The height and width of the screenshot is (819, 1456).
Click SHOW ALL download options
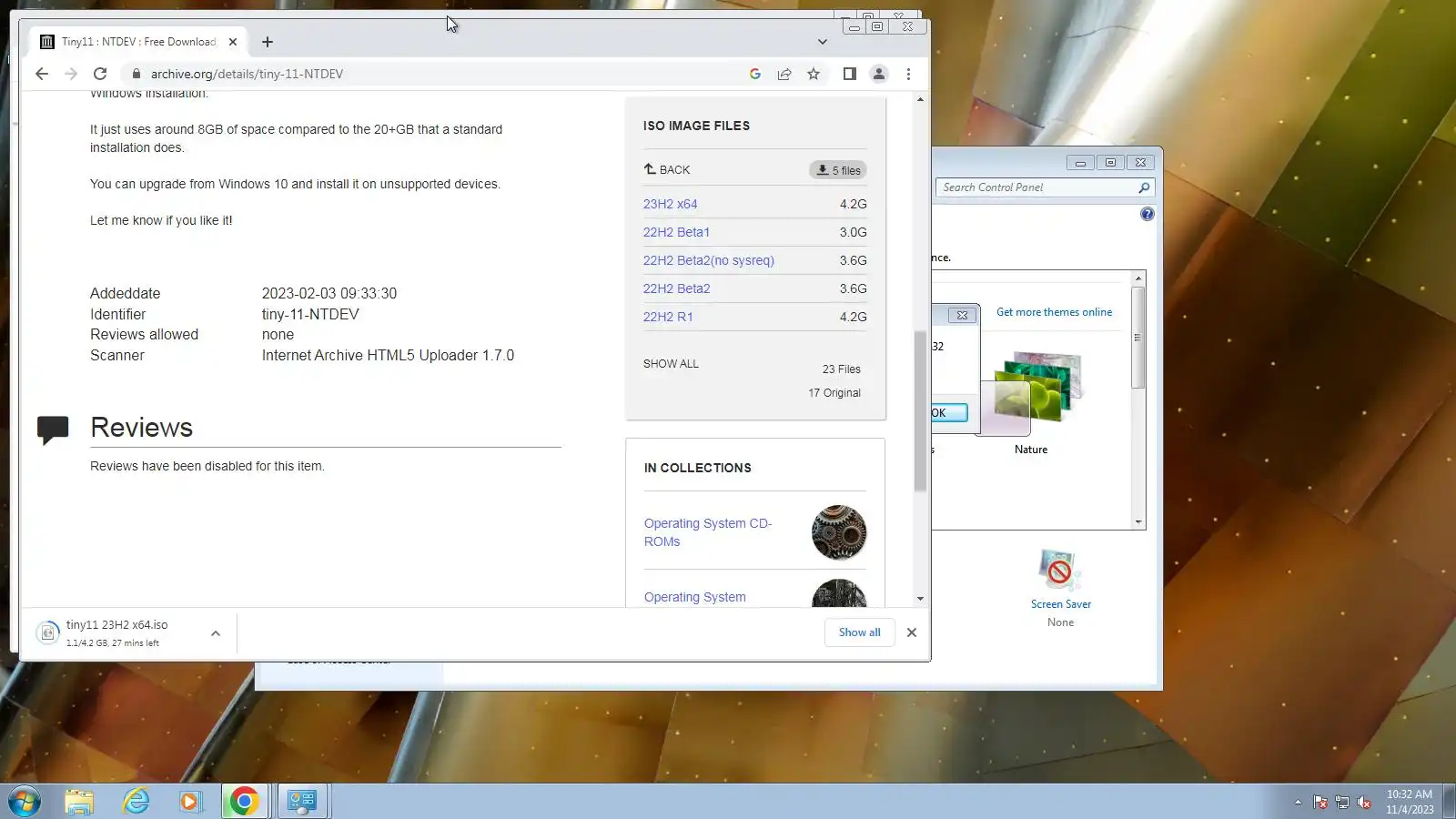pyautogui.click(x=672, y=363)
